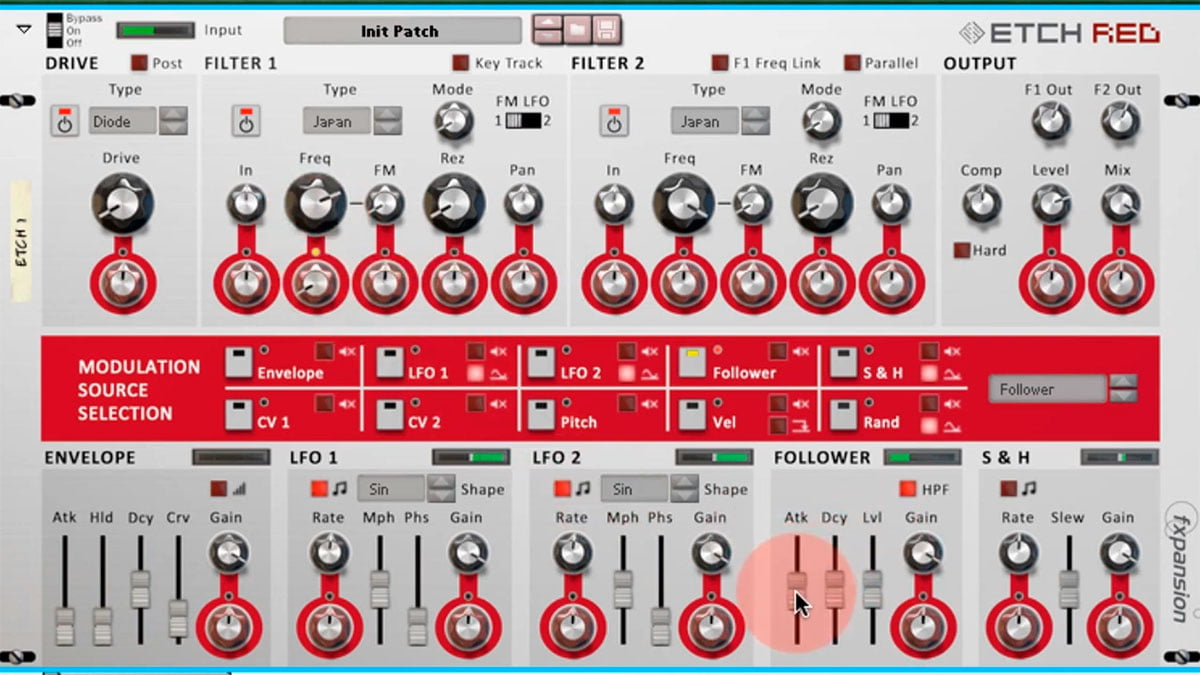The height and width of the screenshot is (675, 1200).
Task: Select the Envelope modulation source button
Action: (239, 363)
